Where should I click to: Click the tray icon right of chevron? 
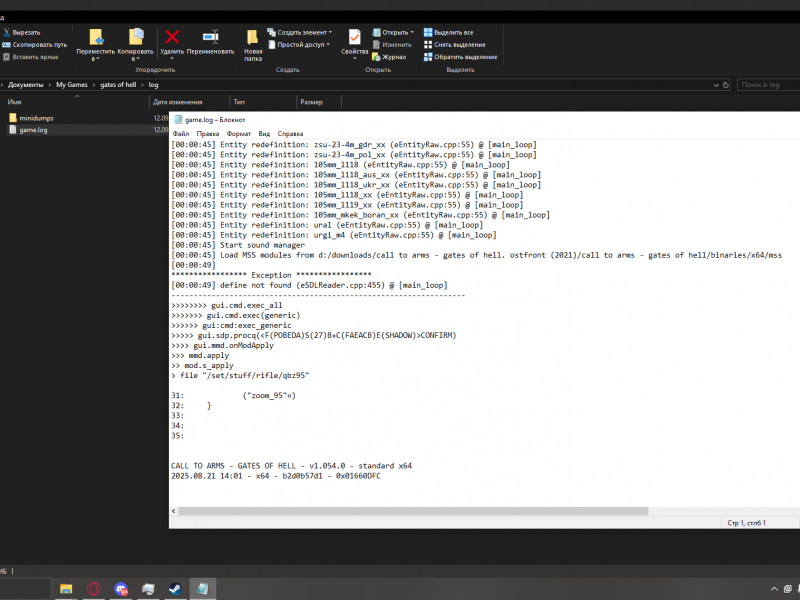pyautogui.click(x=788, y=589)
